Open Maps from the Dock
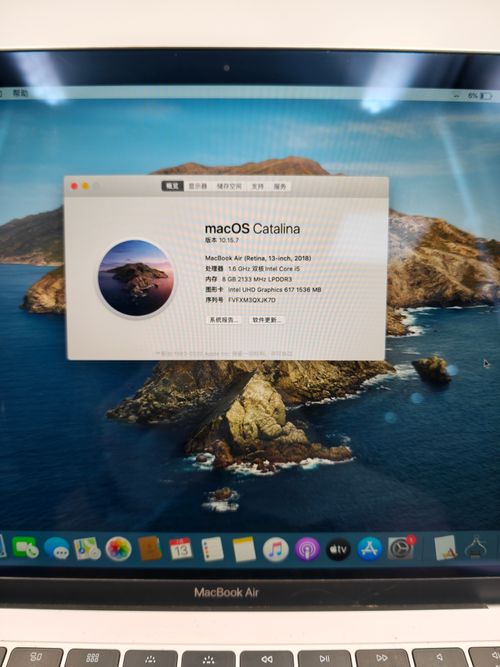Image resolution: width=500 pixels, height=667 pixels. click(87, 548)
